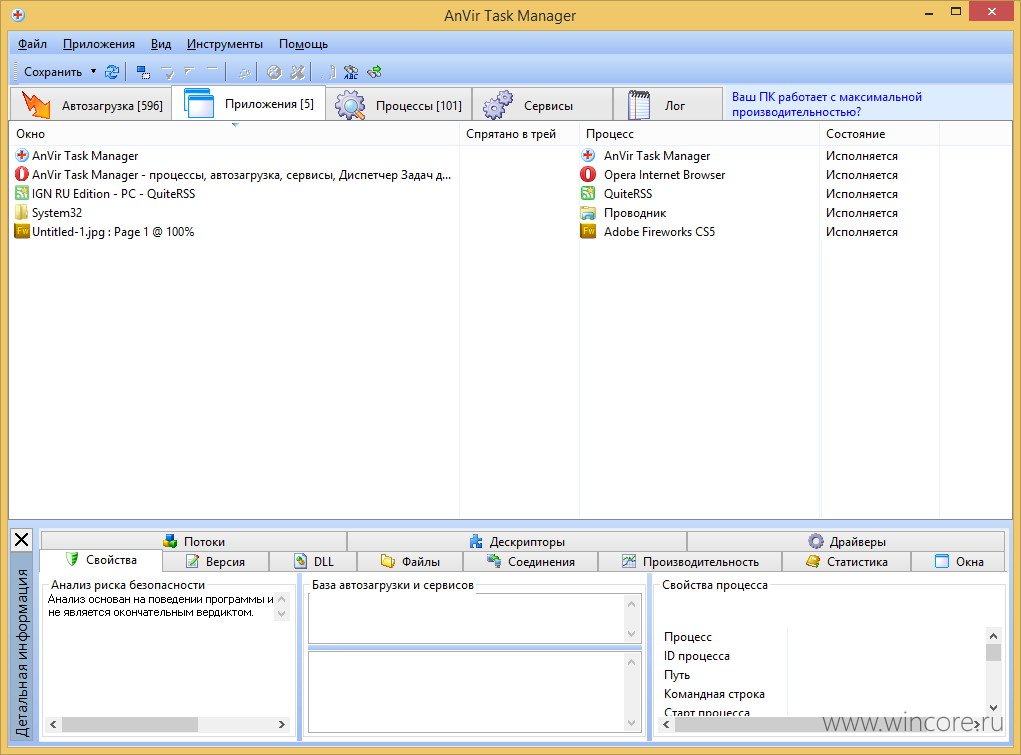
Task: Click the Детальная информация vertical label
Action: click(23, 652)
